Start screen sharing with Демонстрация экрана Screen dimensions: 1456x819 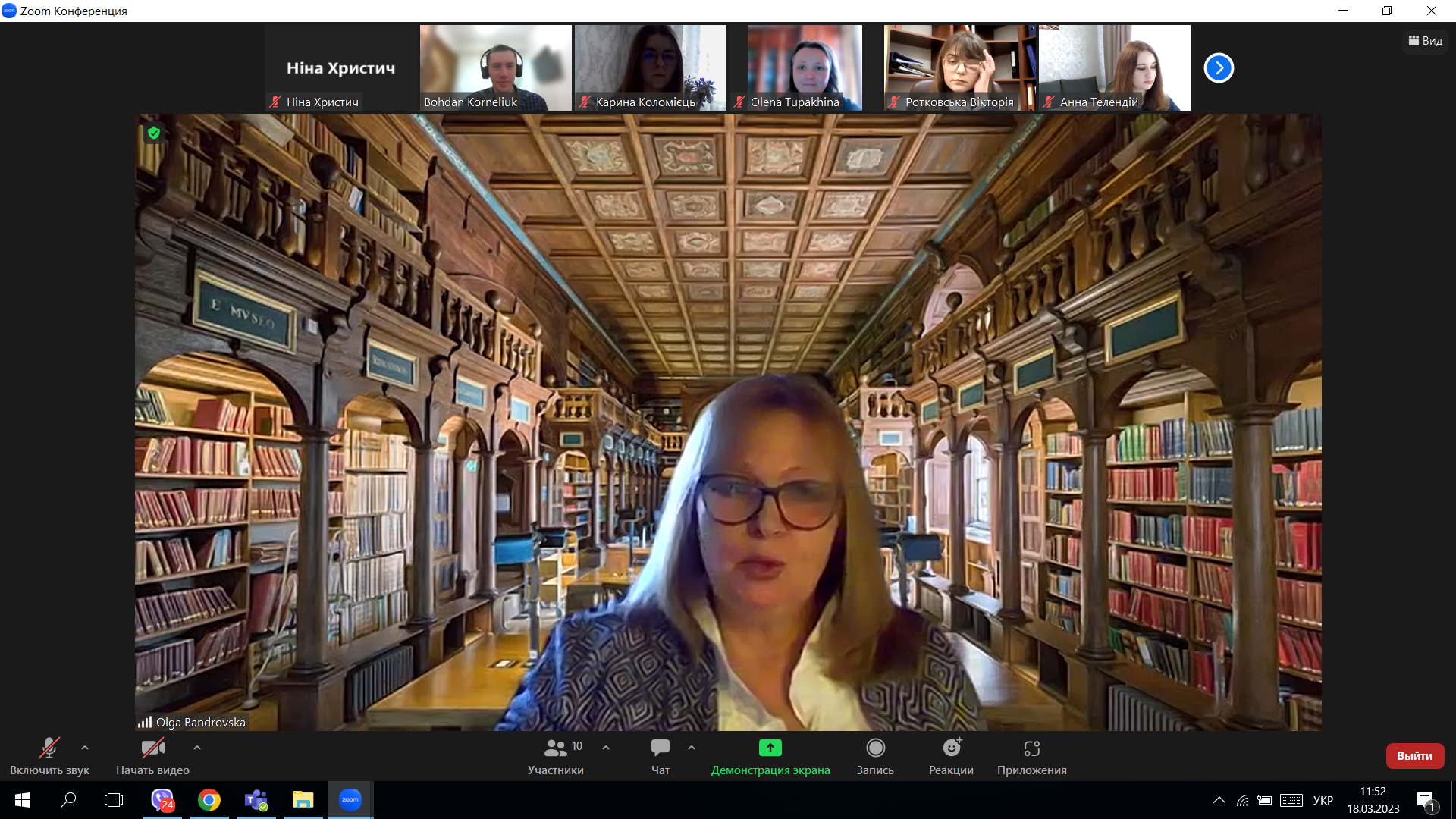pyautogui.click(x=770, y=757)
